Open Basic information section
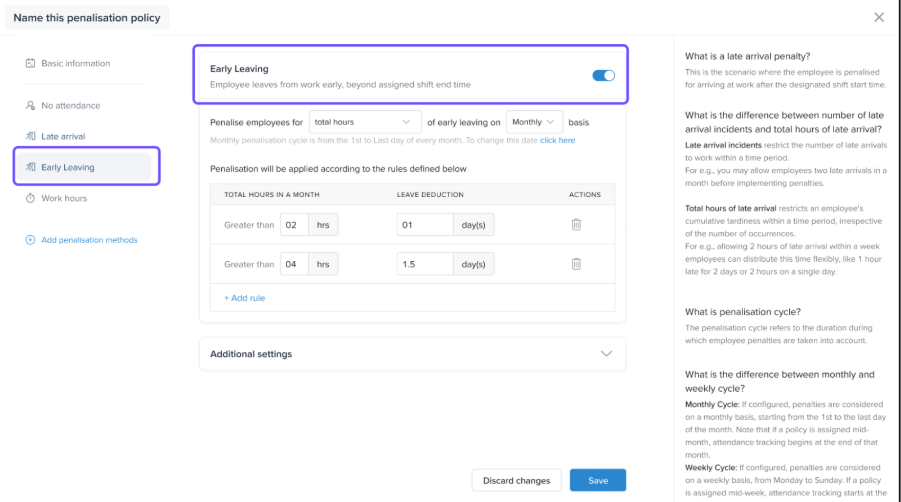The height and width of the screenshot is (502, 901). click(x=75, y=63)
